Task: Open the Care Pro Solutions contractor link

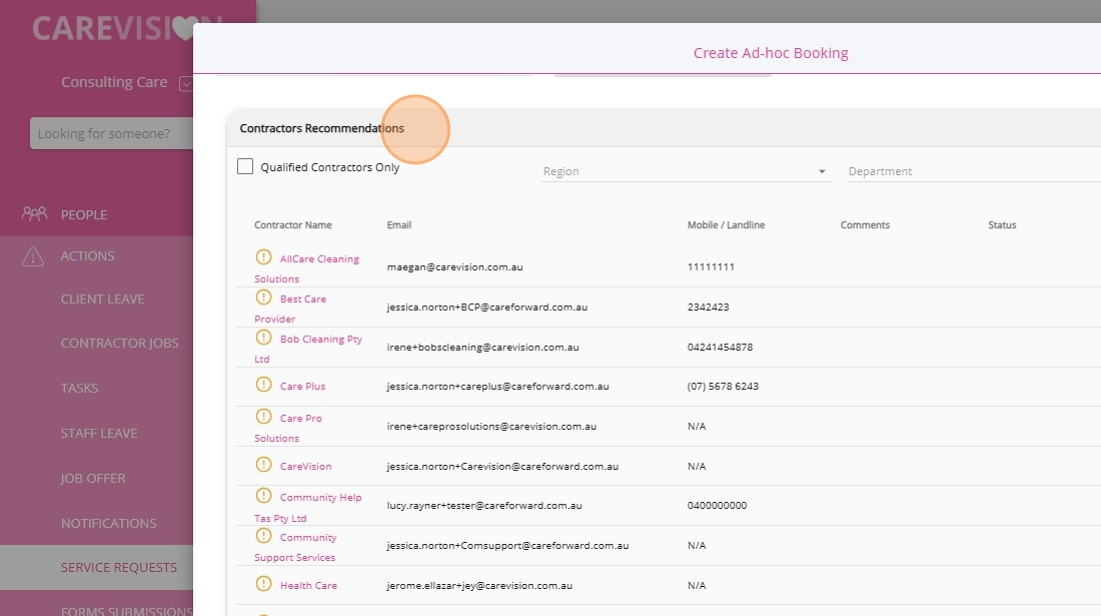Action: pos(300,419)
